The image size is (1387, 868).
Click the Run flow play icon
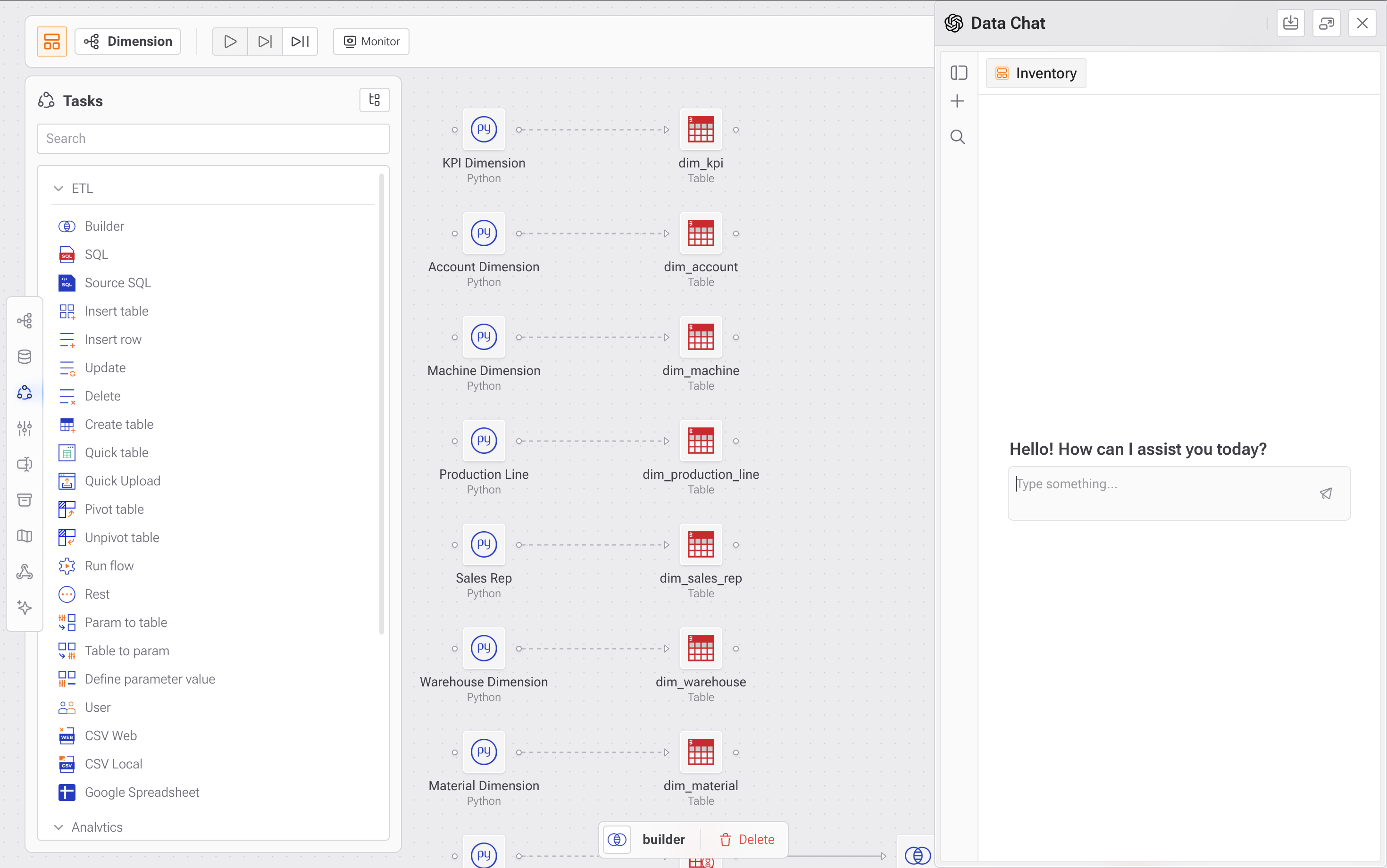pyautogui.click(x=230, y=42)
